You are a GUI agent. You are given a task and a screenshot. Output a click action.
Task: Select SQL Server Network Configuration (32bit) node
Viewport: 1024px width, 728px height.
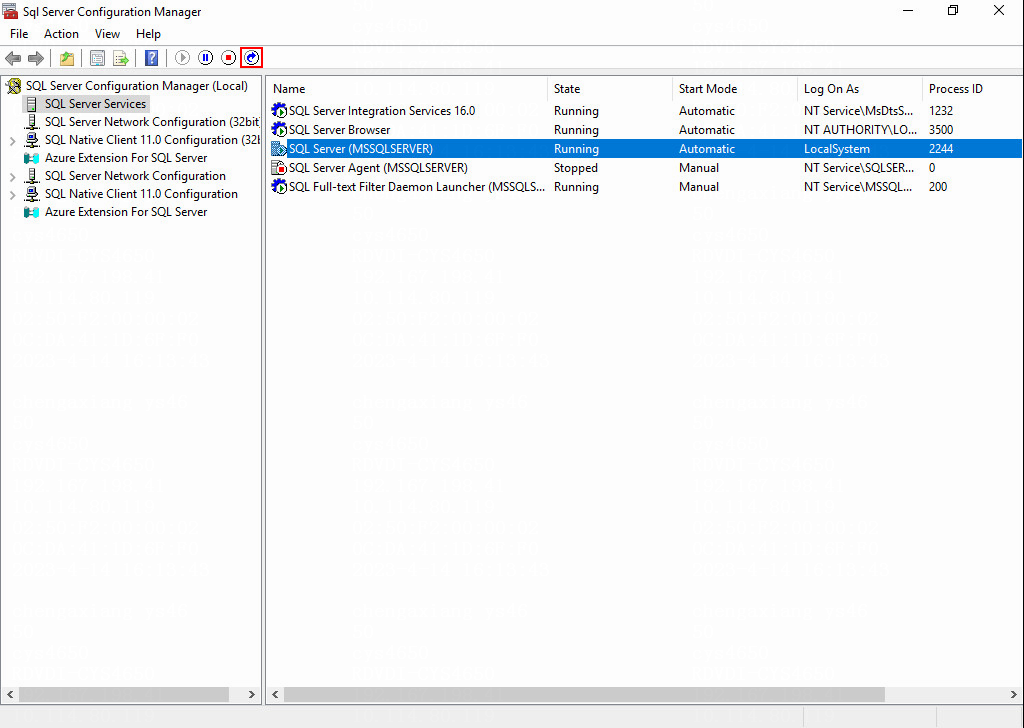152,122
